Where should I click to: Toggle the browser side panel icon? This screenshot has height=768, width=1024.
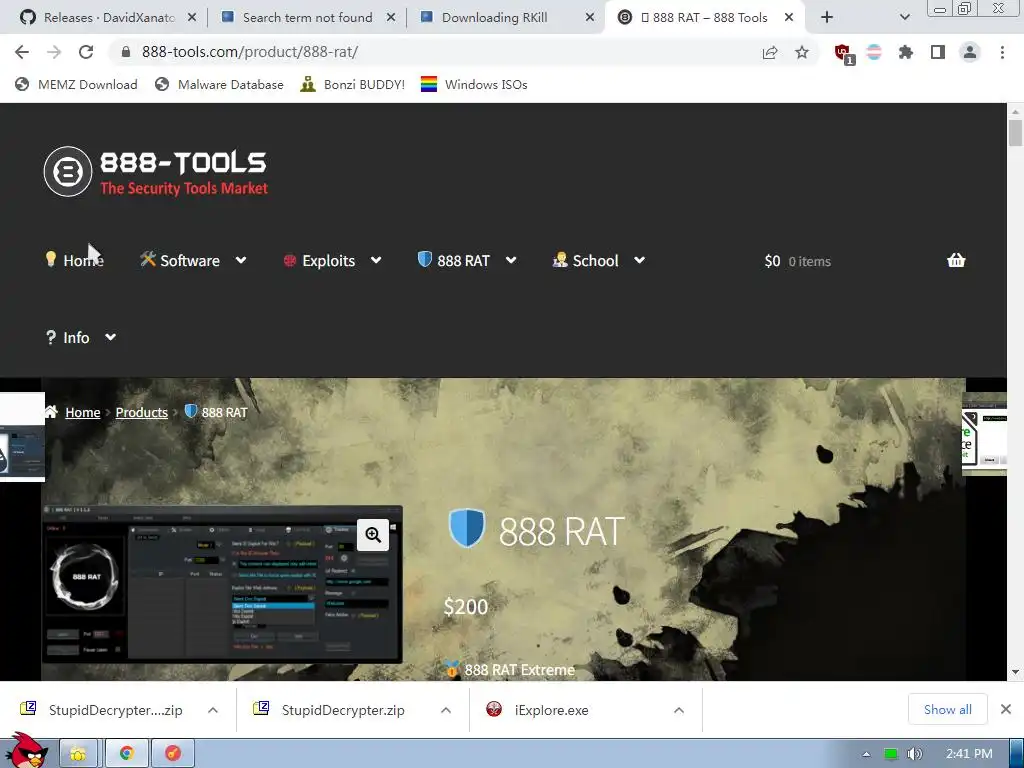pyautogui.click(x=938, y=52)
